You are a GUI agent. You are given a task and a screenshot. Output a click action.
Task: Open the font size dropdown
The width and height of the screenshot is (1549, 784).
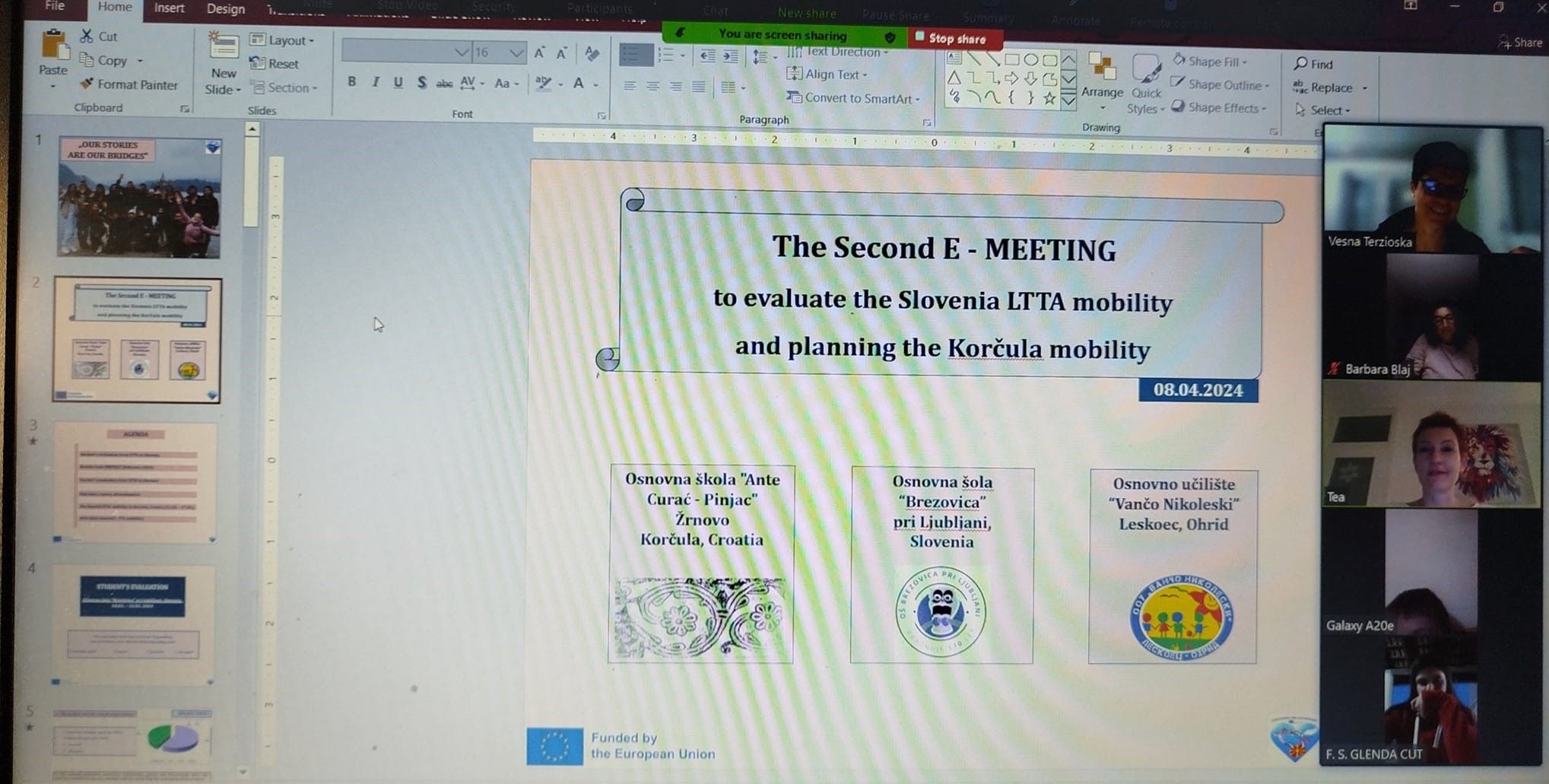[516, 52]
